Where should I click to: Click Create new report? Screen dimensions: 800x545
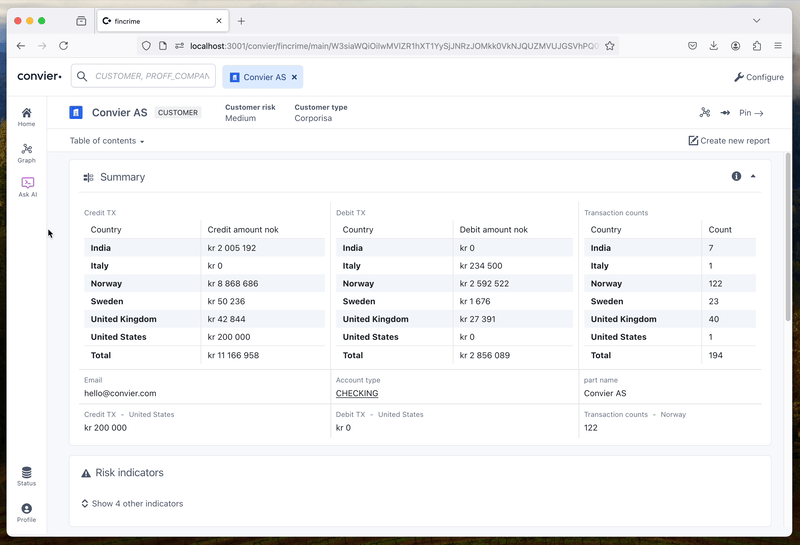pyautogui.click(x=729, y=141)
